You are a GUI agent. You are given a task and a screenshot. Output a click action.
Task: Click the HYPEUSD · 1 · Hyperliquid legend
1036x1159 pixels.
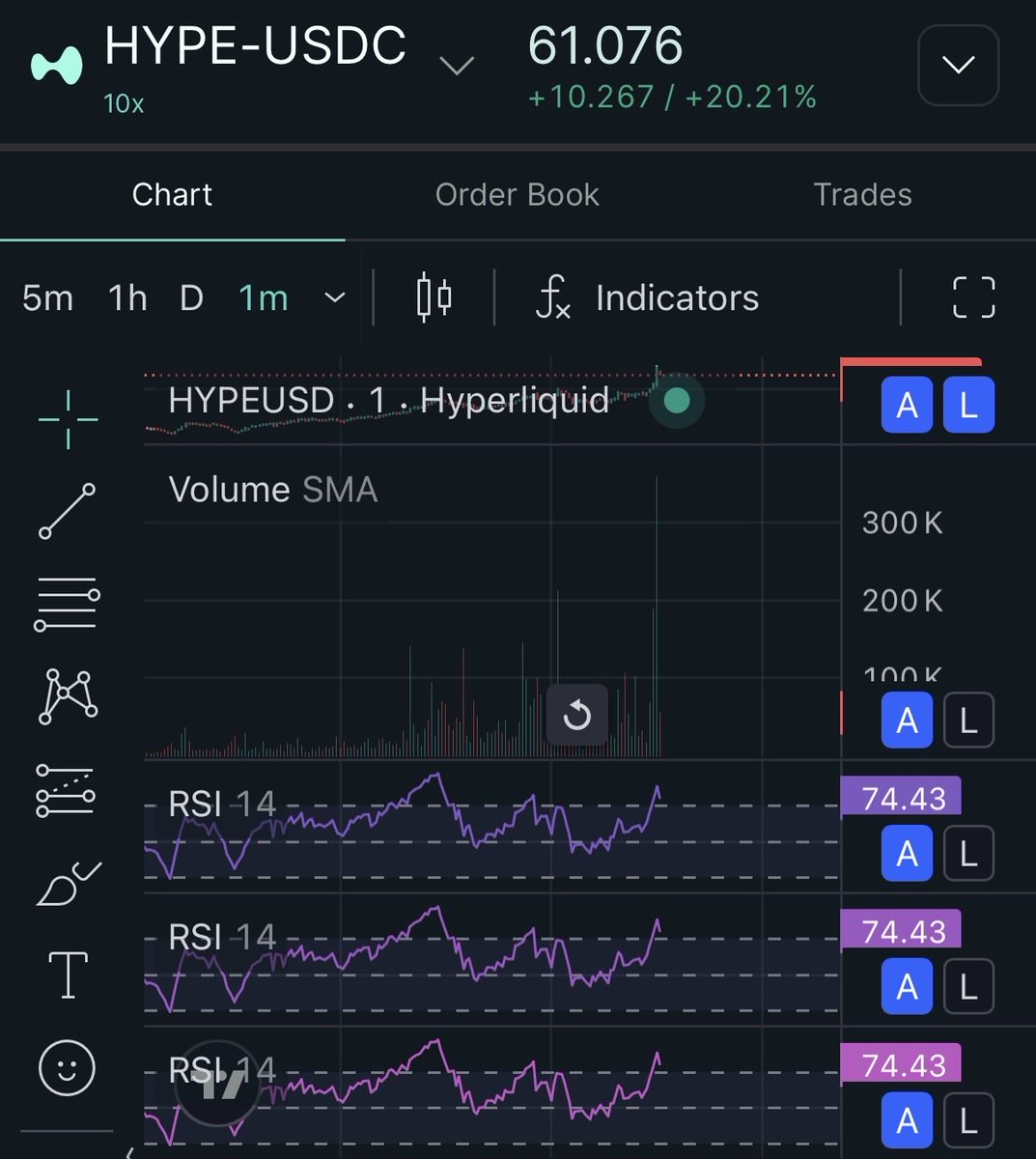pos(388,400)
